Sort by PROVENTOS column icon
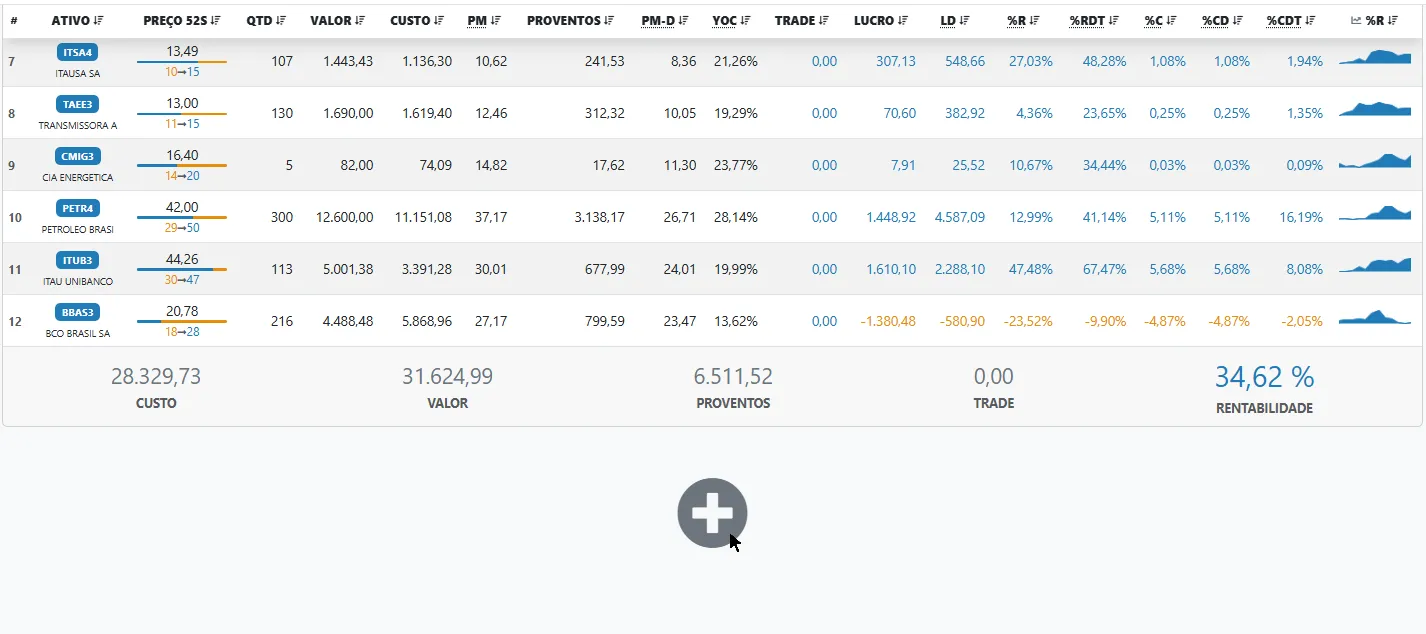 tap(609, 20)
